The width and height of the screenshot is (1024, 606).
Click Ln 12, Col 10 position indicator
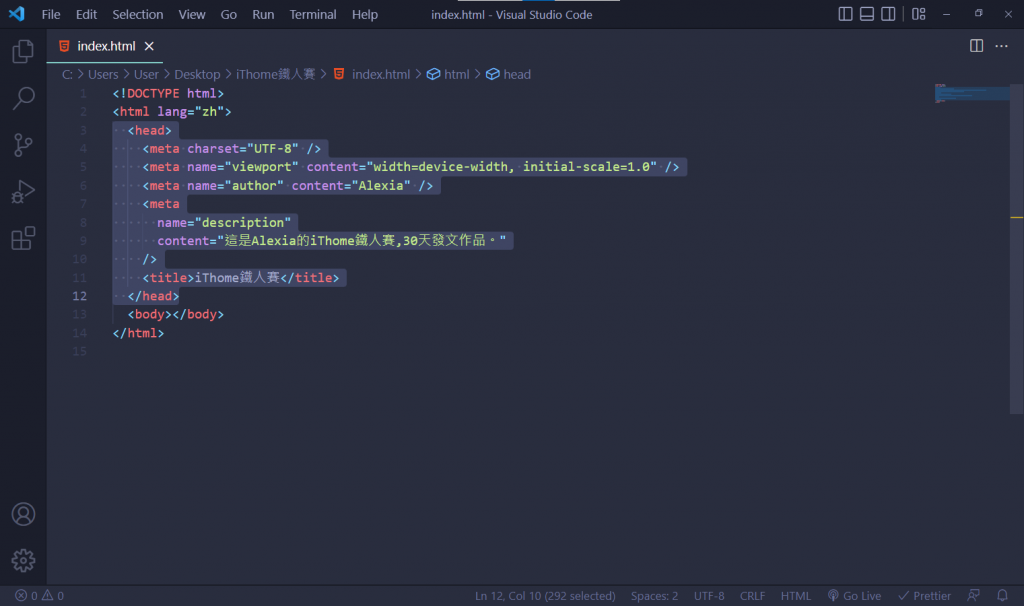(x=545, y=596)
